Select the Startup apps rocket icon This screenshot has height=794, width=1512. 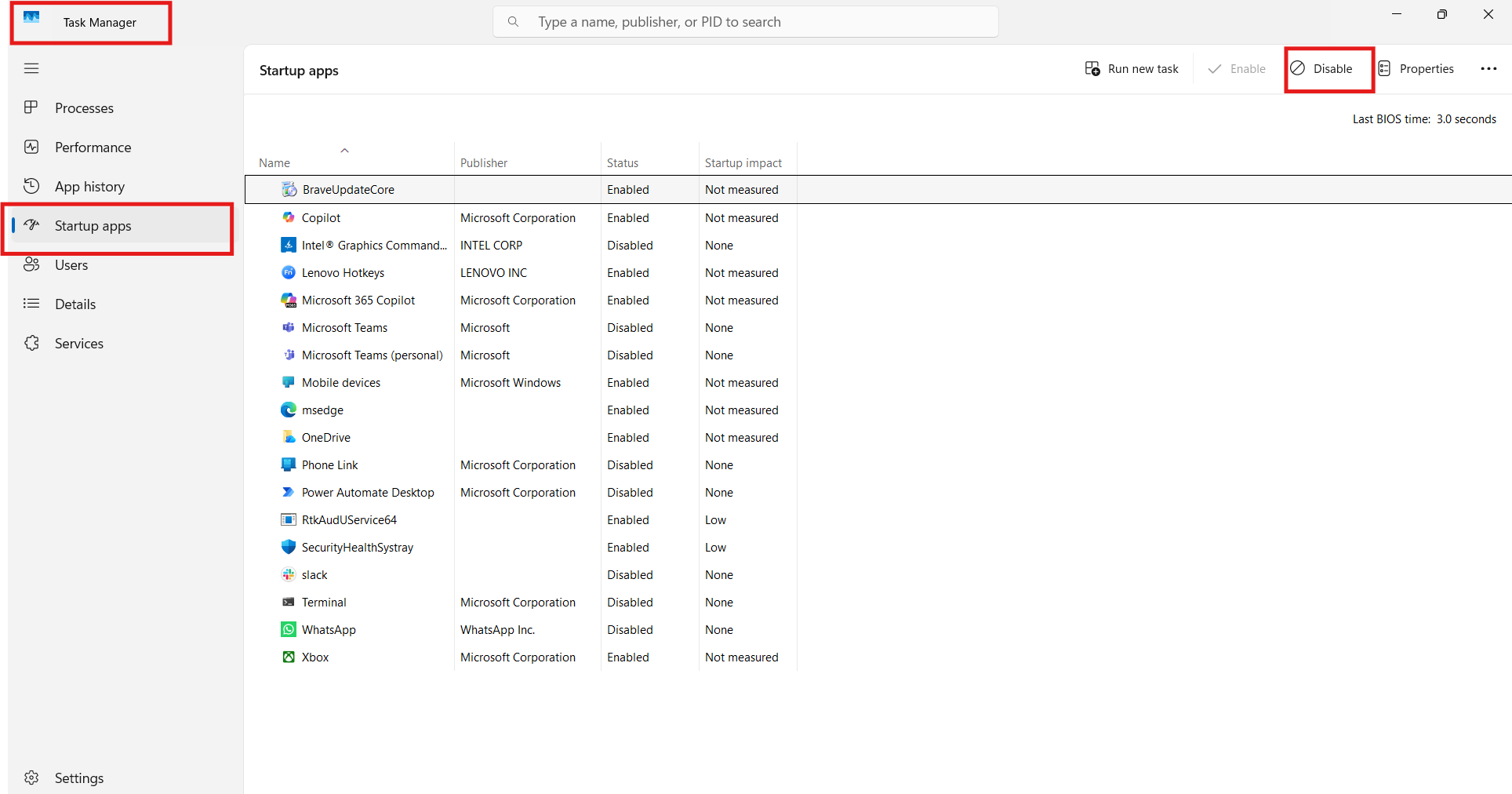point(31,225)
